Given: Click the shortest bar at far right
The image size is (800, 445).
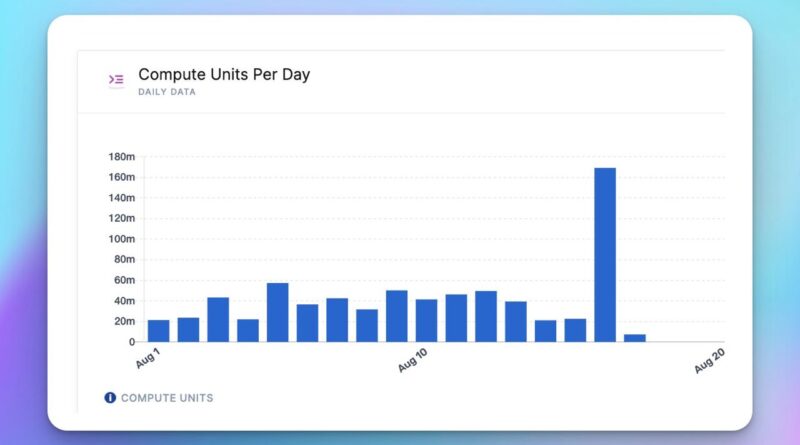Looking at the screenshot, I should click(635, 338).
